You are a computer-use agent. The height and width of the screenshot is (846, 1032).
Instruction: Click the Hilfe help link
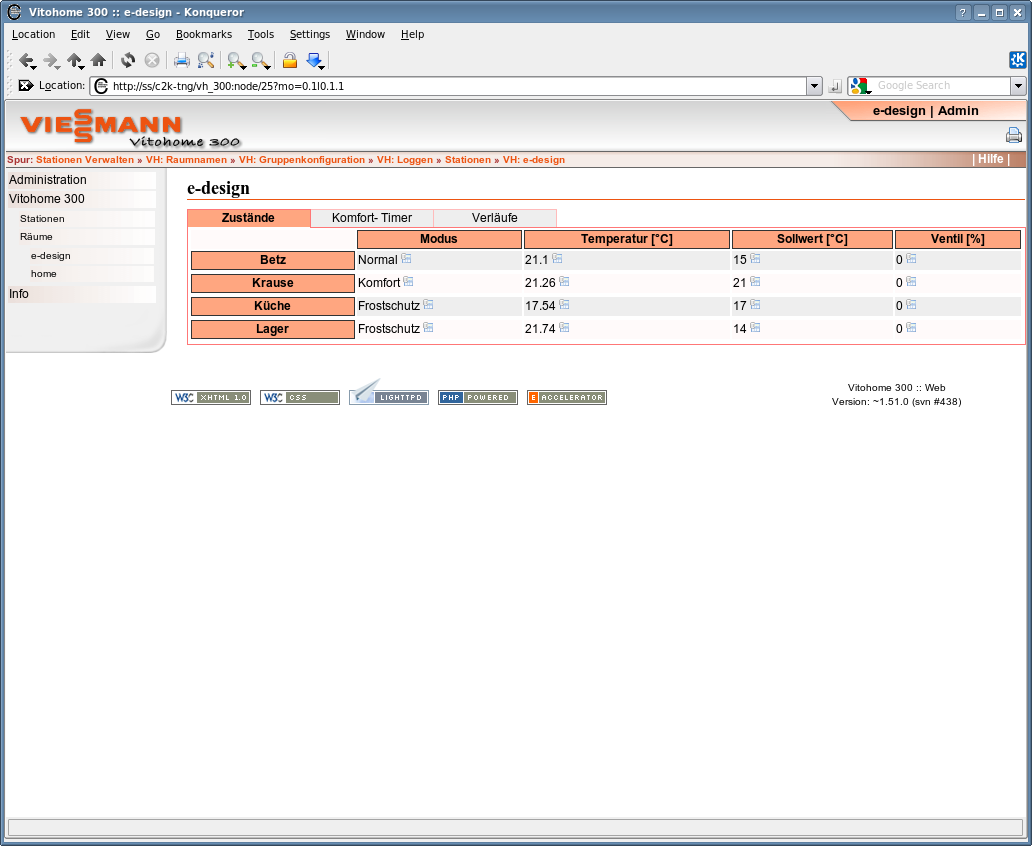tap(991, 159)
